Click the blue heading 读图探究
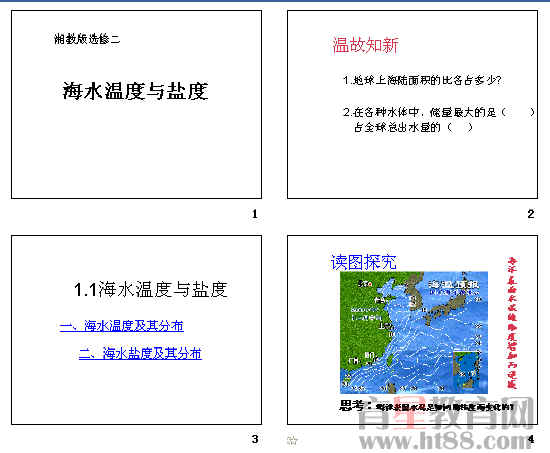This screenshot has width=550, height=453. [x=364, y=262]
